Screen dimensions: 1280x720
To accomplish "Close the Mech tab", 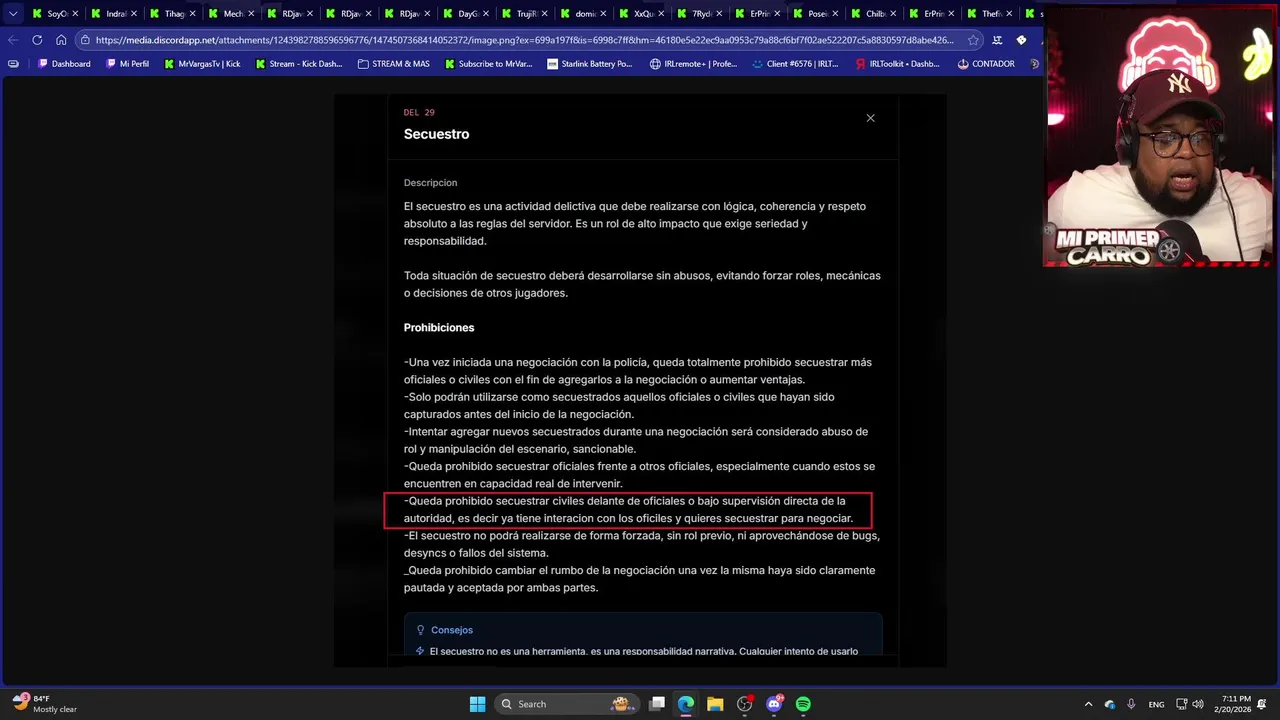I will pos(251,14).
